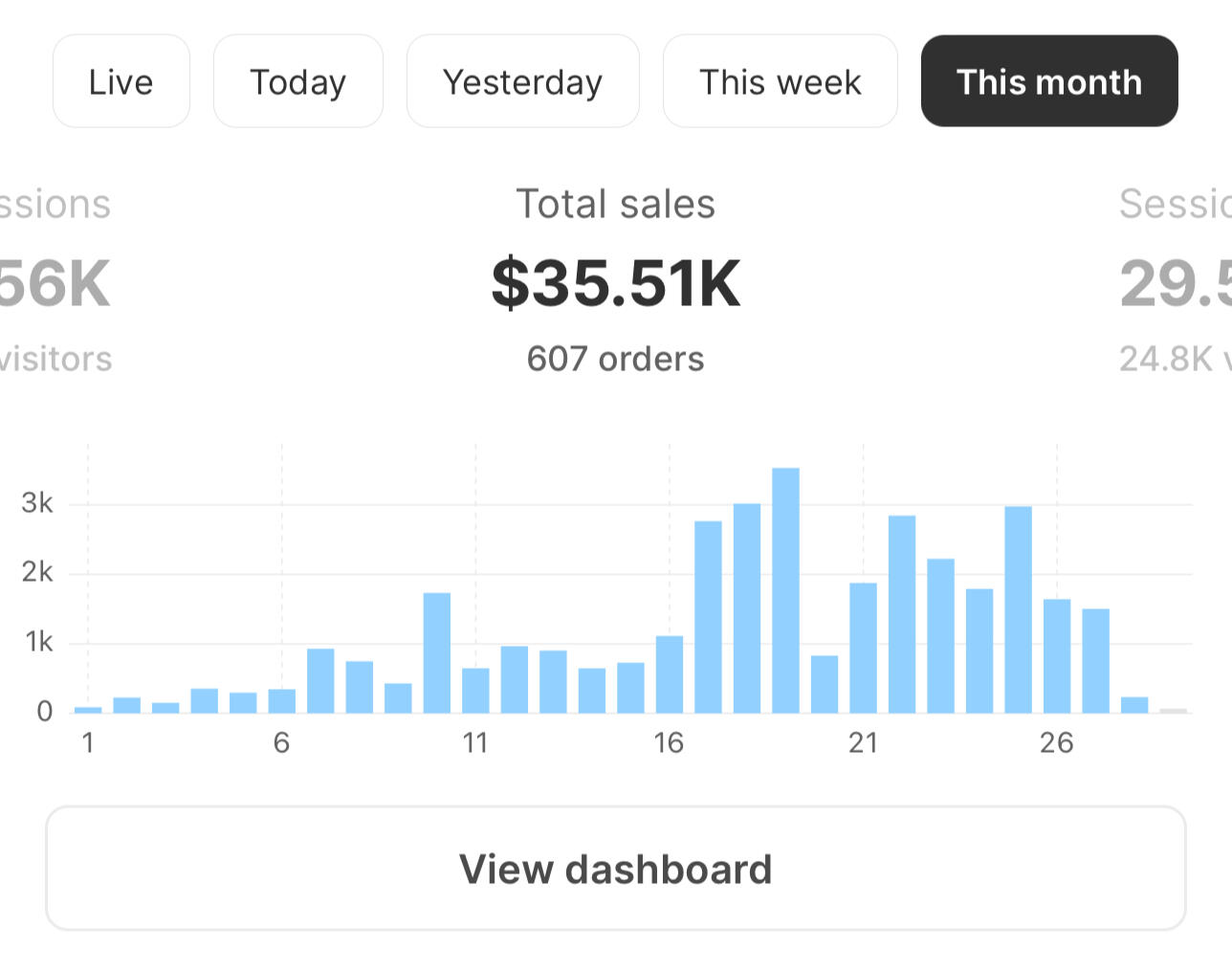Viewport: 1232px width, 970px height.
Task: Click the bar above day 11 label
Action: point(475,690)
